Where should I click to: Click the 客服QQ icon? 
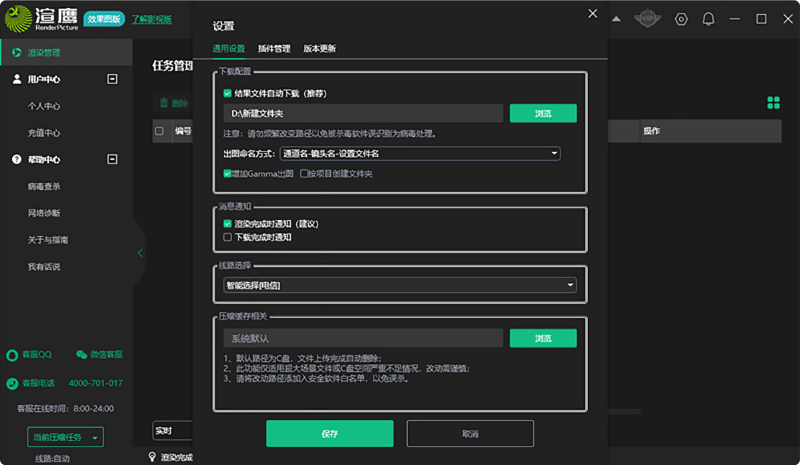click(x=12, y=355)
